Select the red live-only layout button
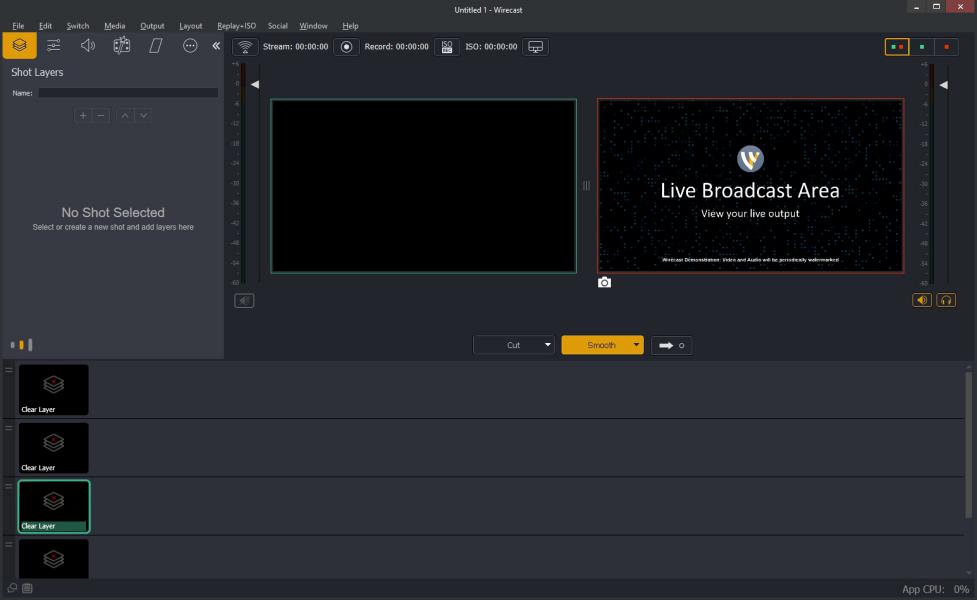The image size is (977, 600). 946,47
